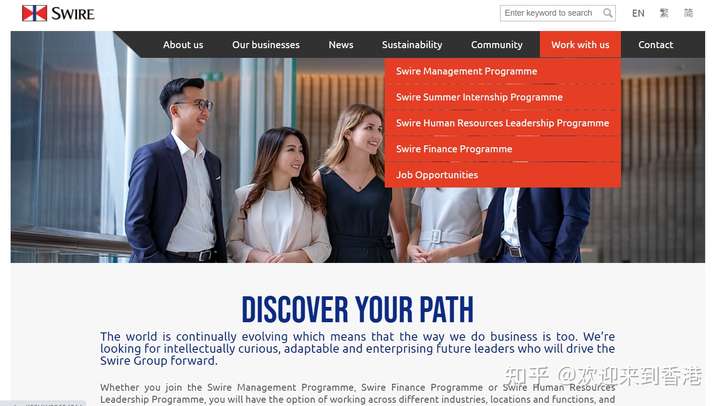Open the Contact page
The width and height of the screenshot is (720, 406).
[655, 45]
